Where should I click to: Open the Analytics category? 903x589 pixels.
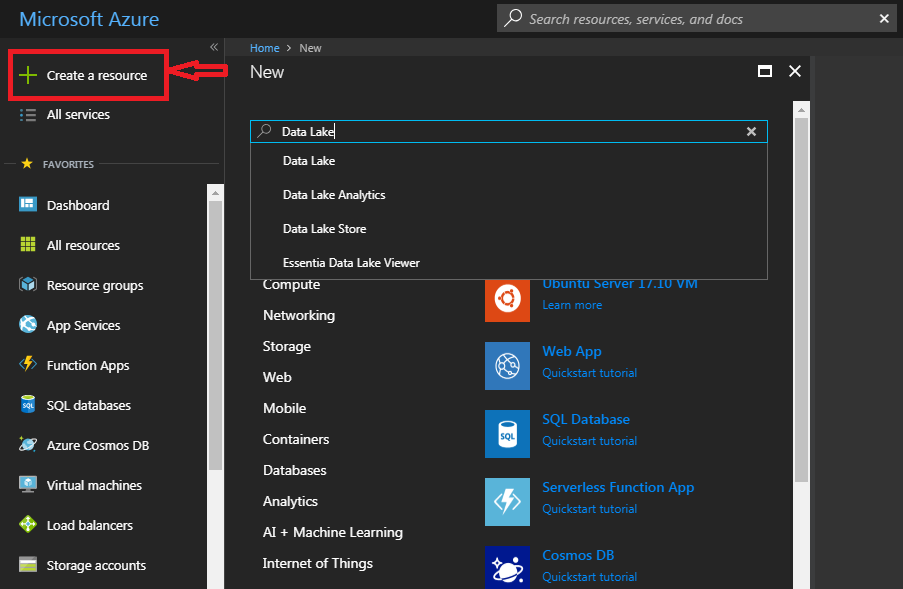(x=290, y=501)
